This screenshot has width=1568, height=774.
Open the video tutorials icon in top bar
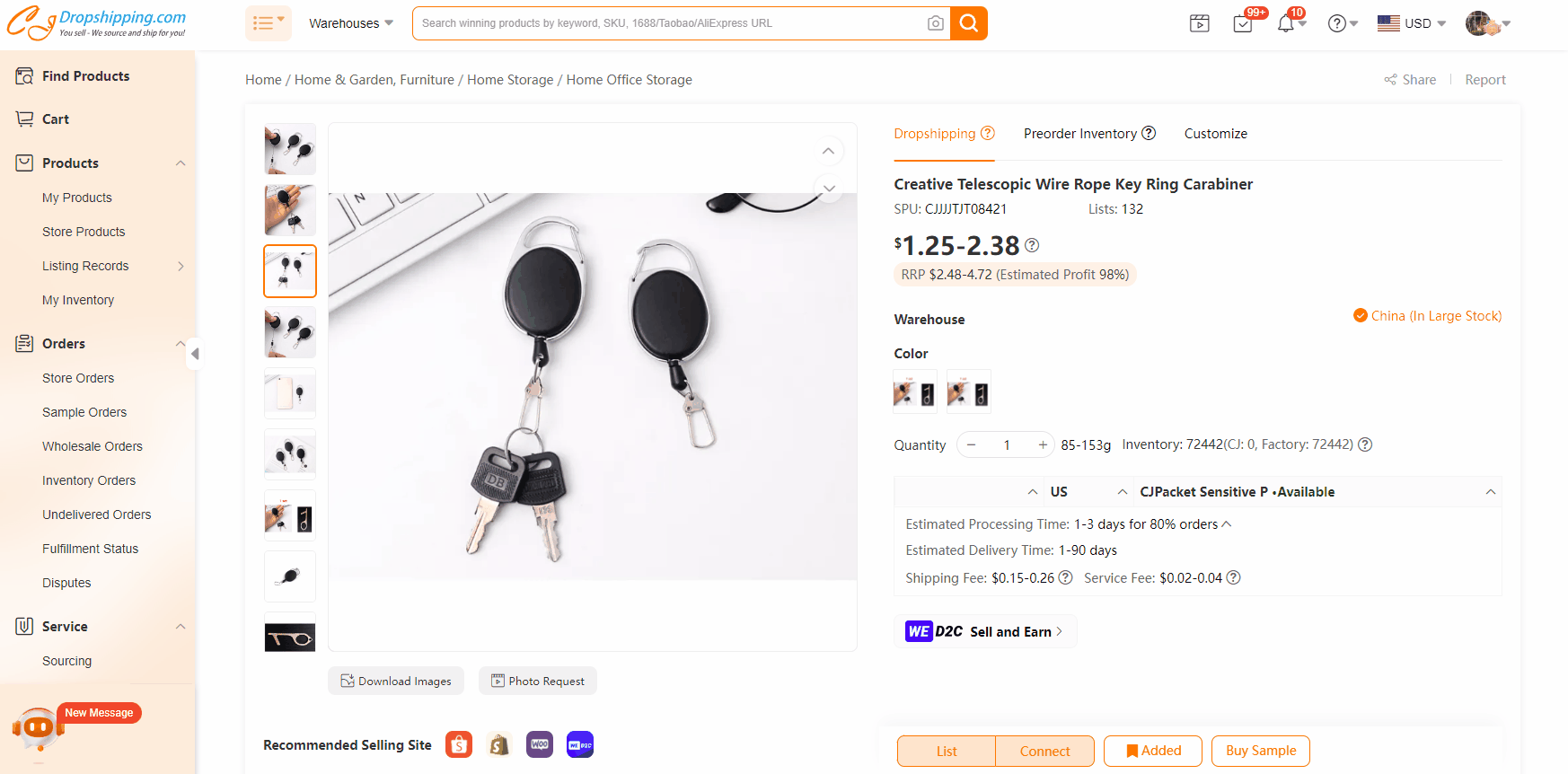[1199, 23]
